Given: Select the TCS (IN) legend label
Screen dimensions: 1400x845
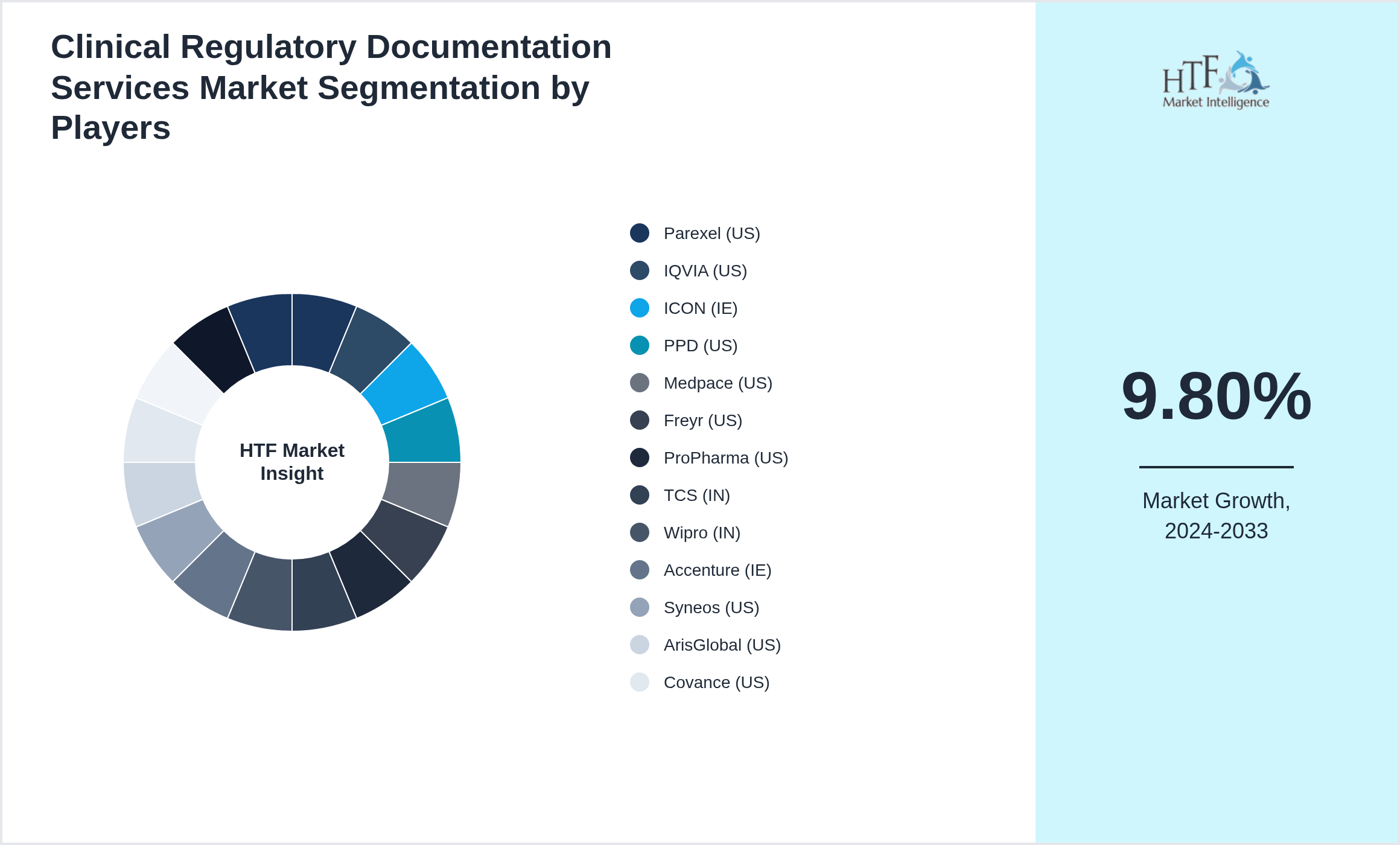Looking at the screenshot, I should click(x=697, y=496).
